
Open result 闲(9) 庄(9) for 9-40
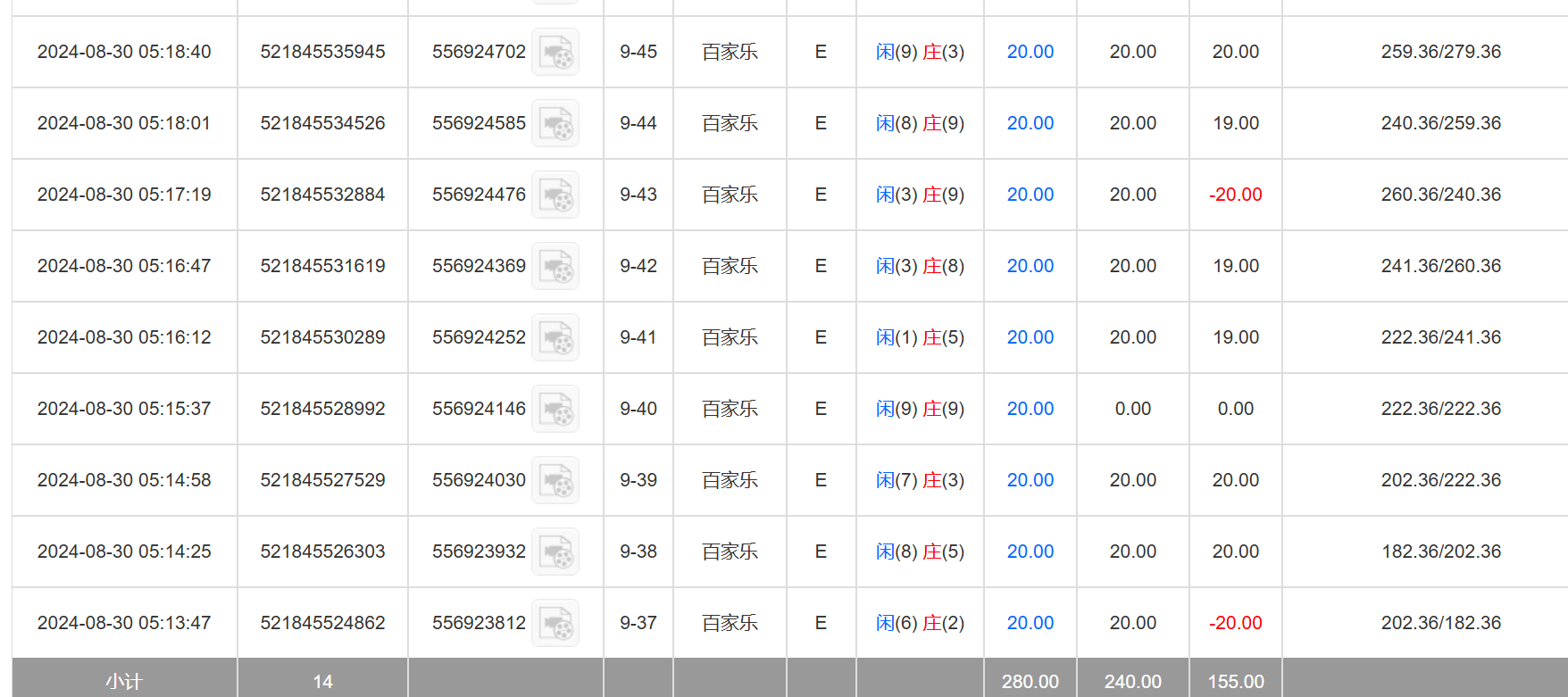[x=920, y=409]
